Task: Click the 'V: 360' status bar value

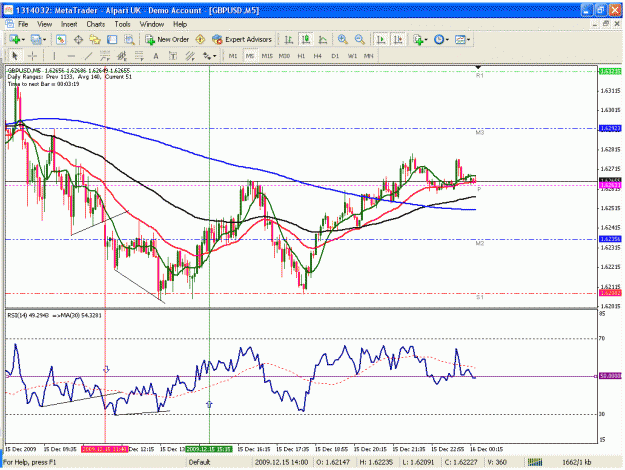Action: tap(497, 462)
